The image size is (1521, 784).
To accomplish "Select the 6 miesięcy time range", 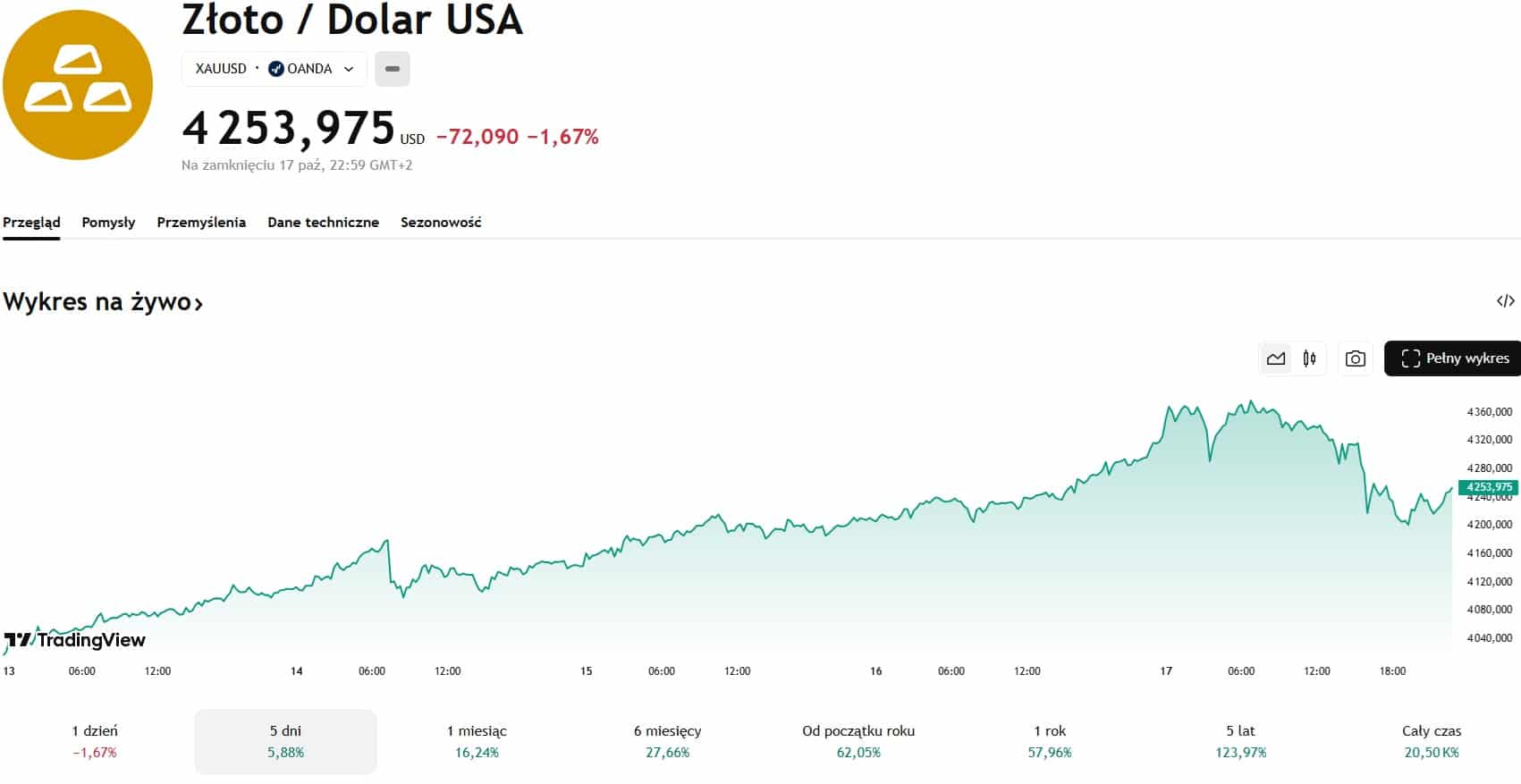I will coord(667,741).
